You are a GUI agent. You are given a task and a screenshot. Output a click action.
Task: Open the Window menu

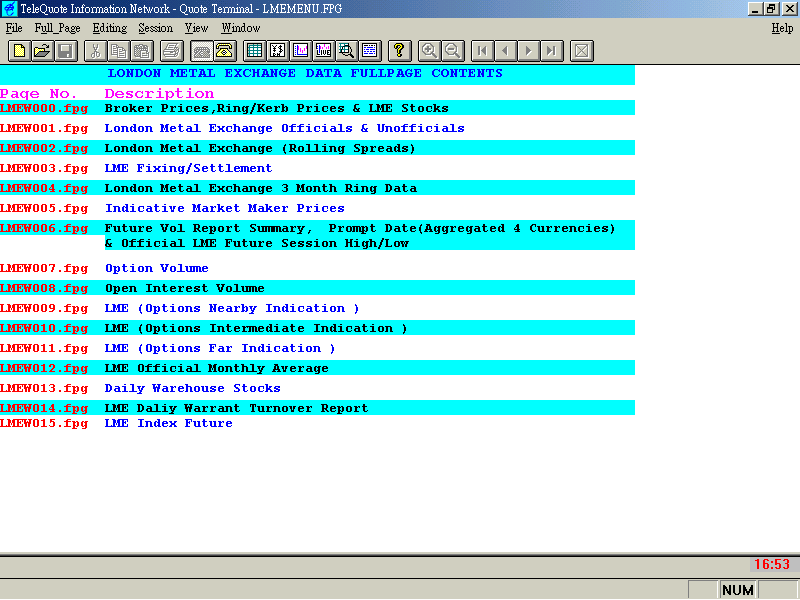click(x=241, y=28)
